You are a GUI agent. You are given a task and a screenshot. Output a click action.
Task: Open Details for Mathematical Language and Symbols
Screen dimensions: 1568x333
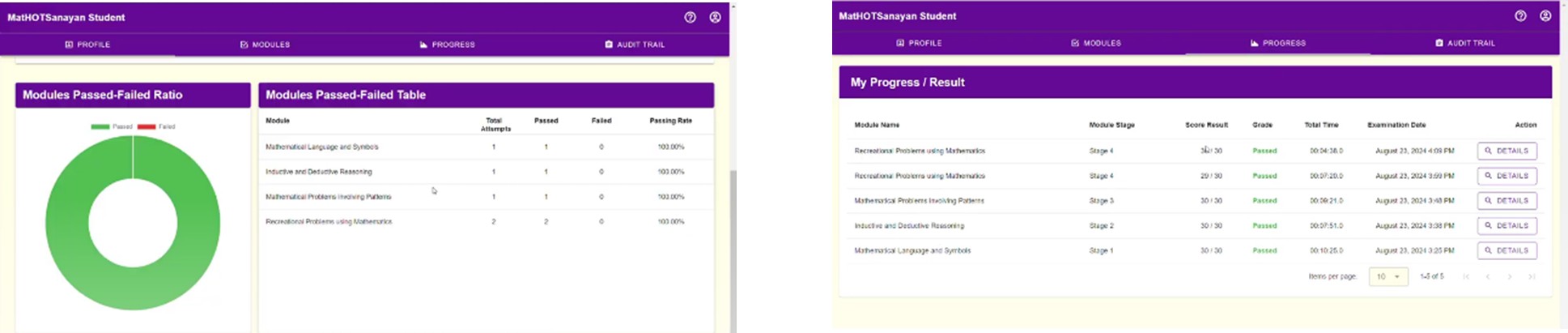pyautogui.click(x=1506, y=251)
